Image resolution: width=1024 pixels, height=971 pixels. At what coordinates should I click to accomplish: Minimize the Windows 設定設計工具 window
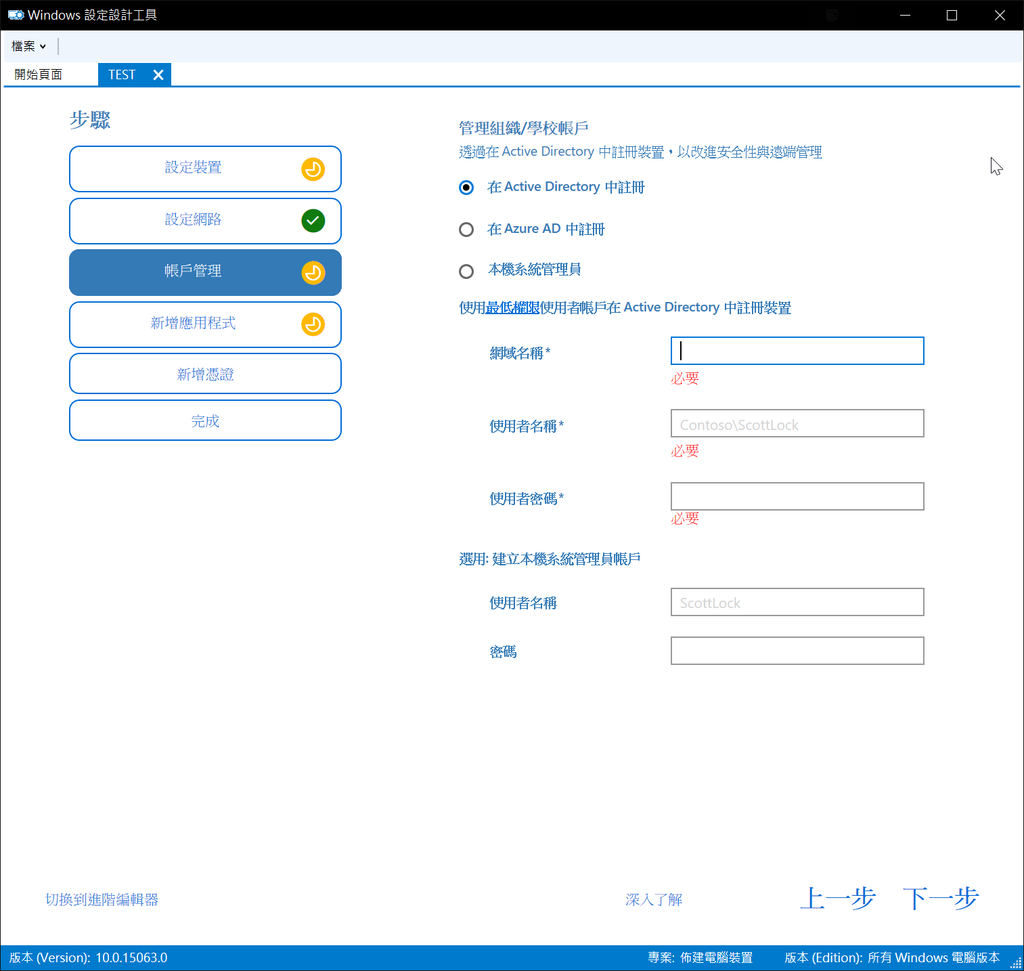904,15
